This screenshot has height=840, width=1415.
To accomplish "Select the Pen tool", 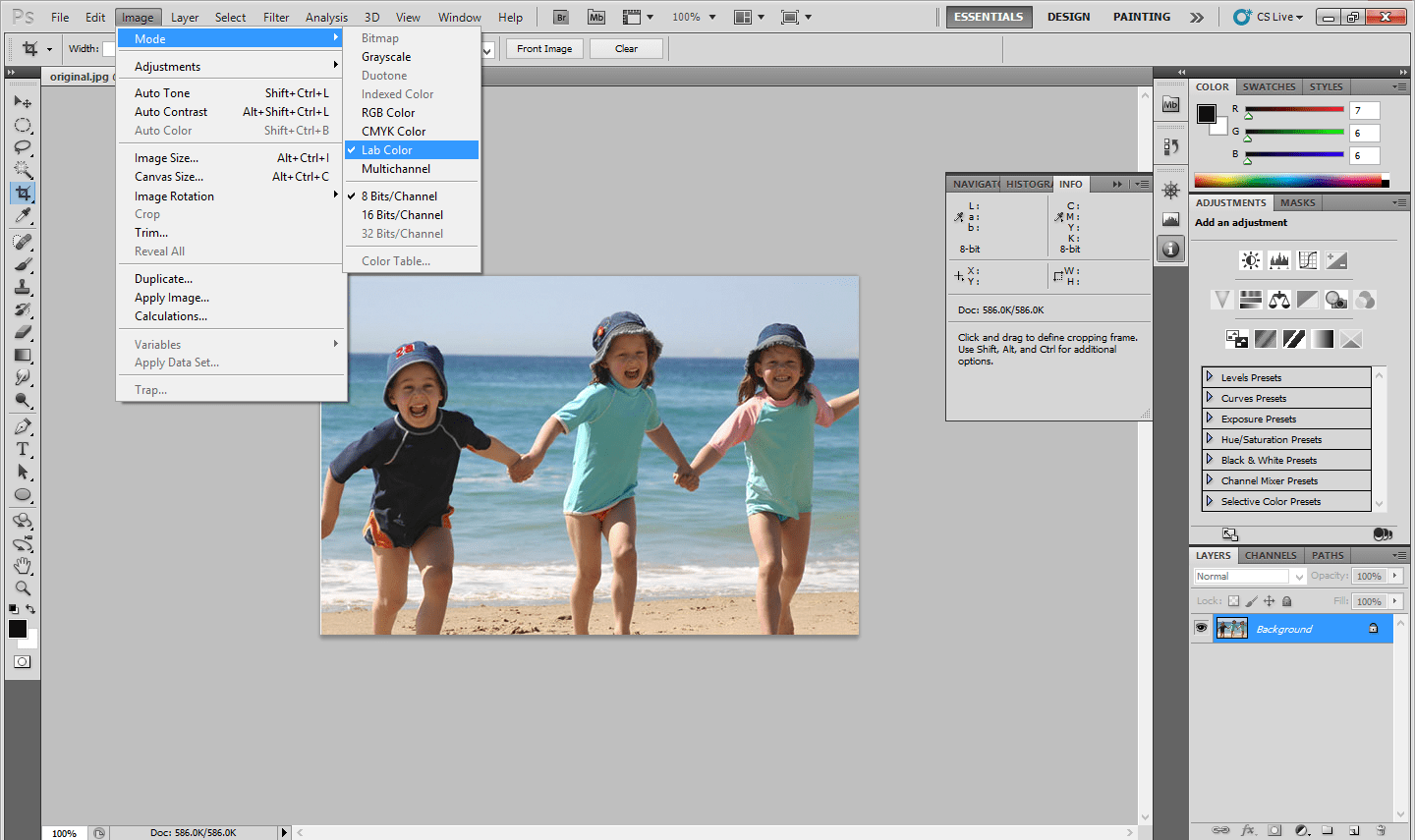I will click(22, 426).
